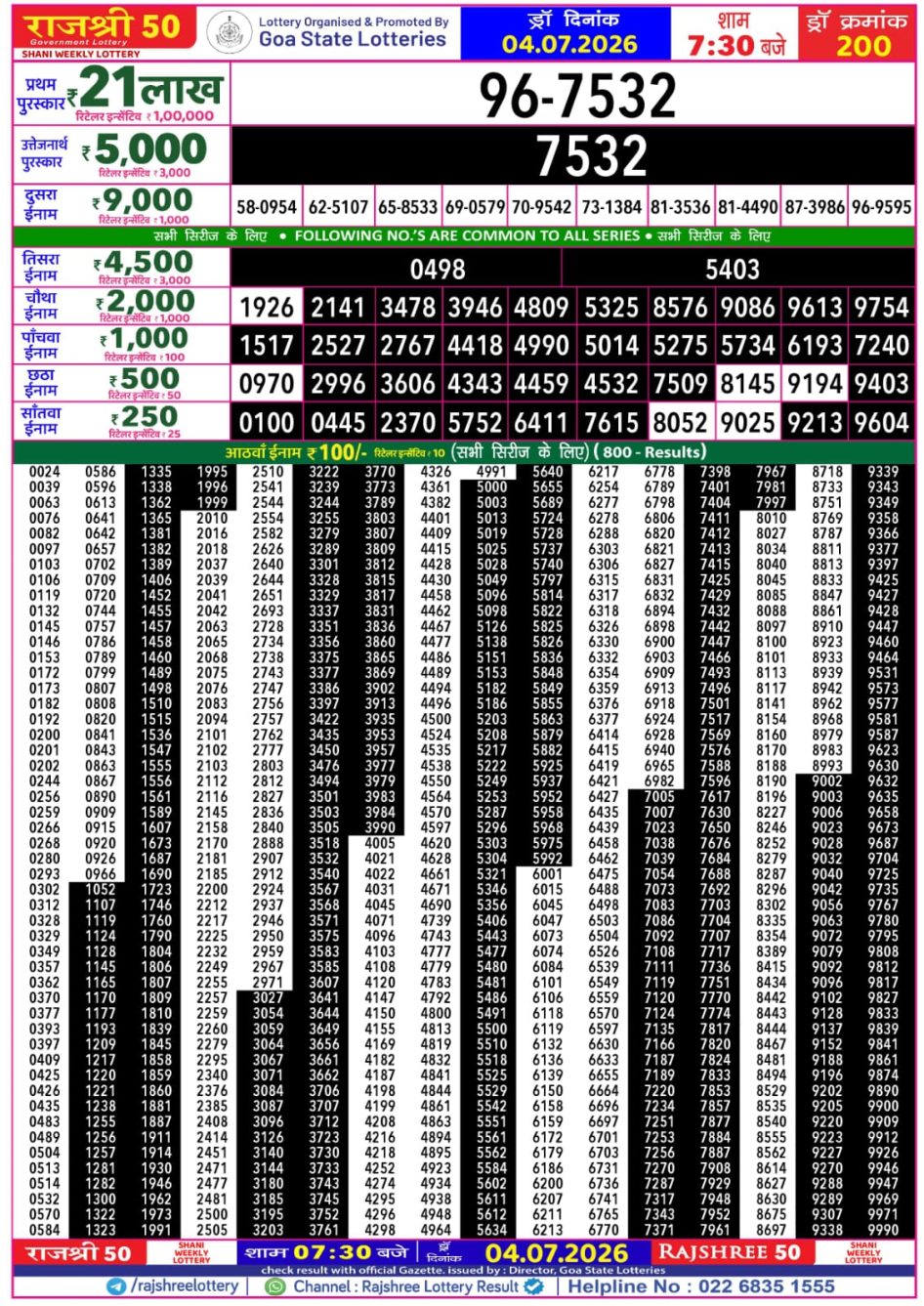
Task: Click the WhatsApp icon before Channel text
Action: [276, 1286]
